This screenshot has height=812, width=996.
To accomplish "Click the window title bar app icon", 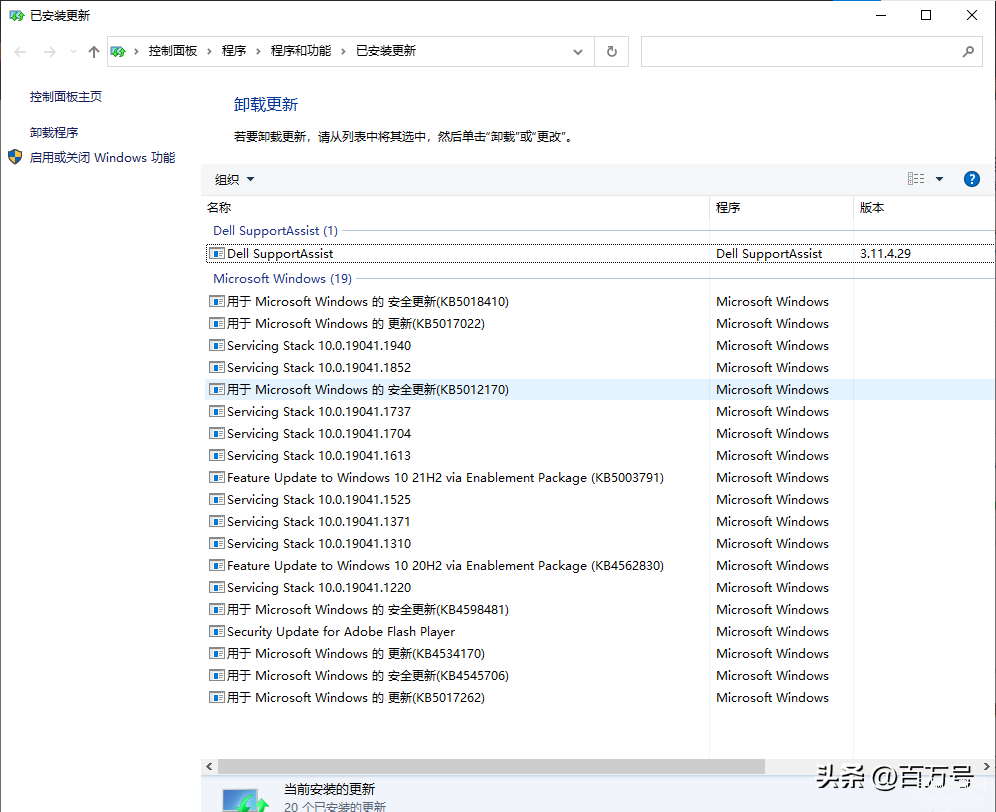I will pyautogui.click(x=17, y=15).
